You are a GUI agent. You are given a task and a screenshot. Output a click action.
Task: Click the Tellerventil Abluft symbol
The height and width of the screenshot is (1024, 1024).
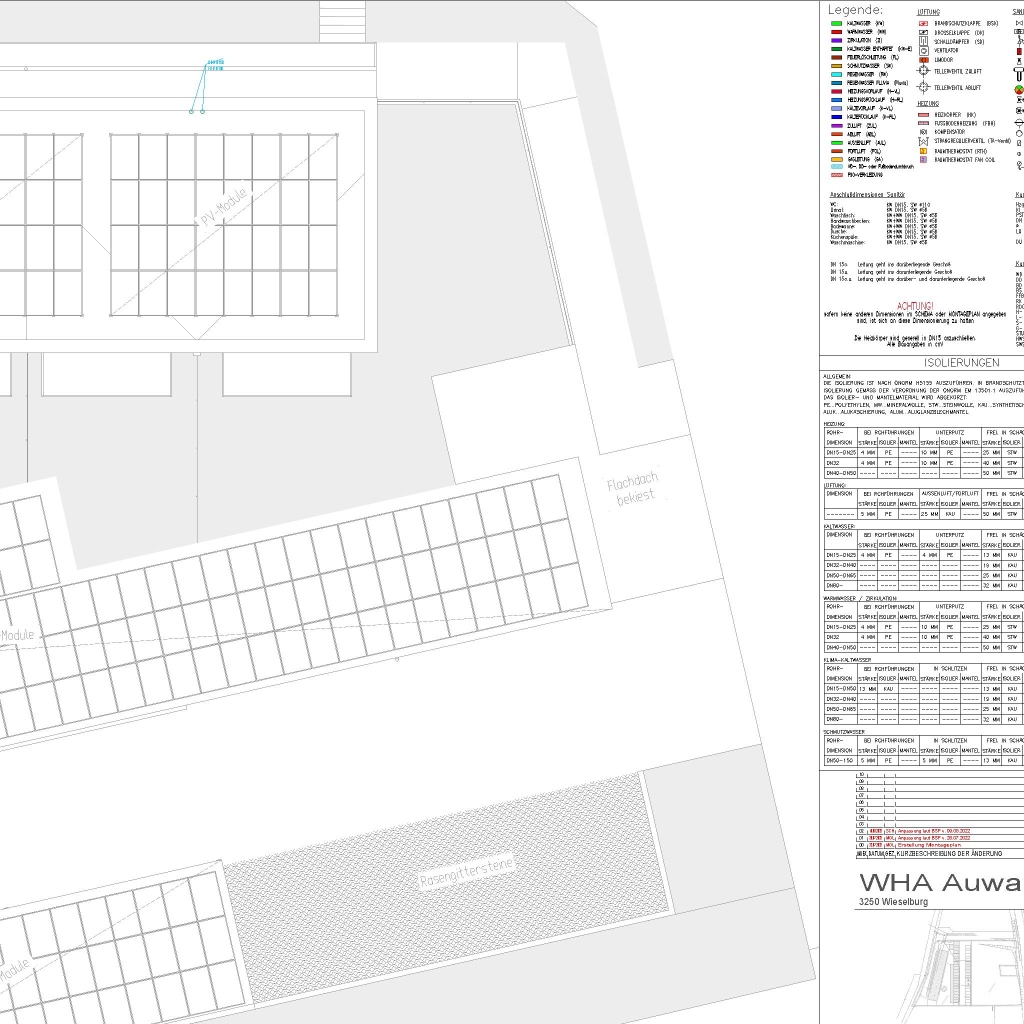923,87
